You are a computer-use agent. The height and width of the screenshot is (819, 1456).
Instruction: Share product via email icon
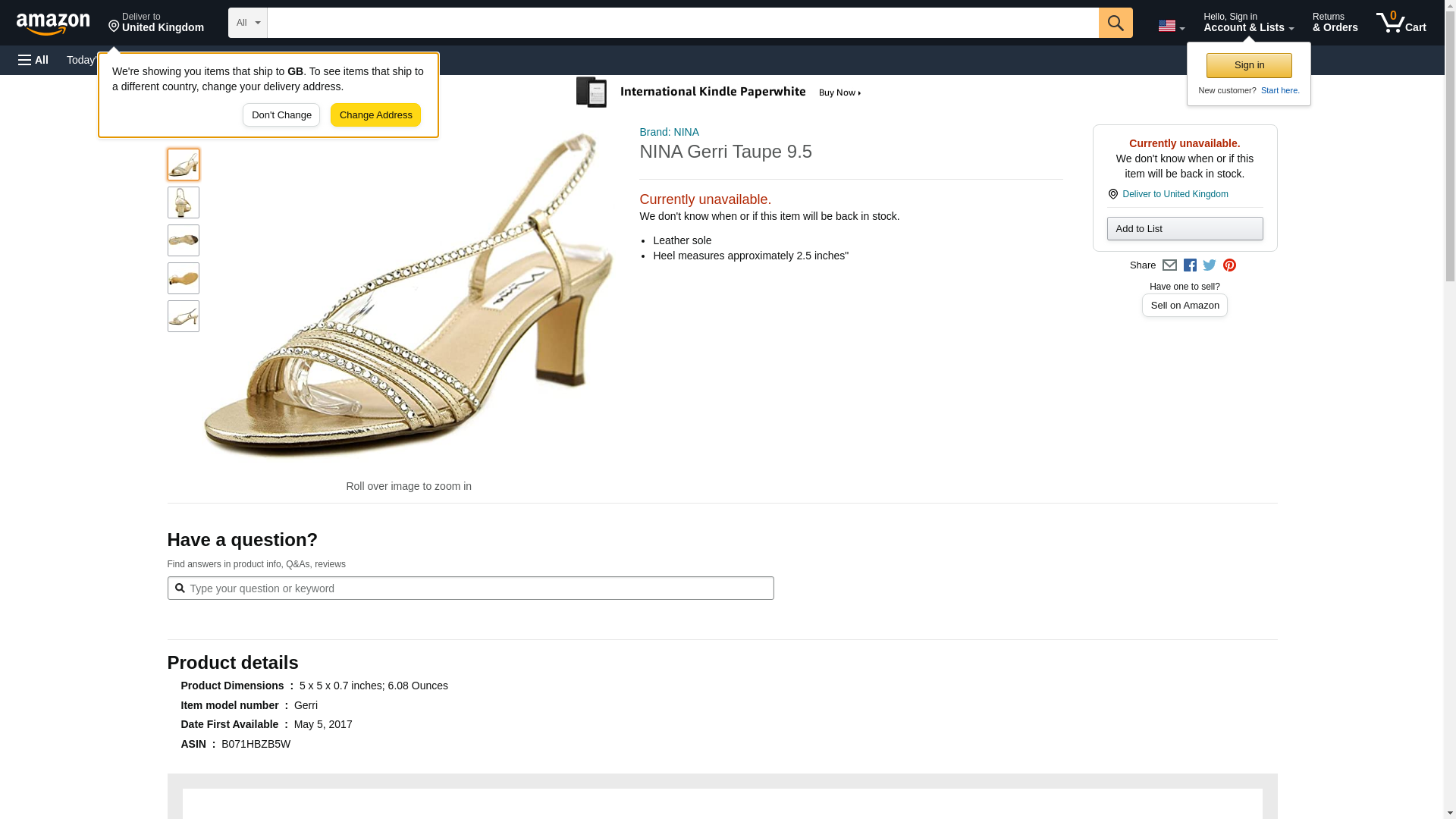pyautogui.click(x=1169, y=265)
